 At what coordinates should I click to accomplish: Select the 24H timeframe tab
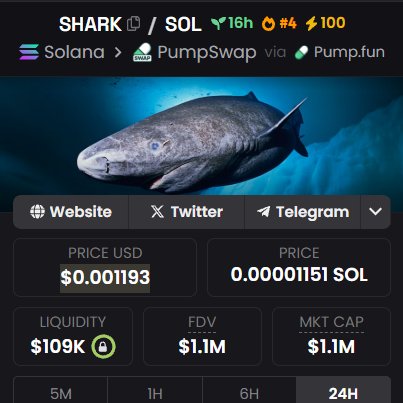coord(343,392)
